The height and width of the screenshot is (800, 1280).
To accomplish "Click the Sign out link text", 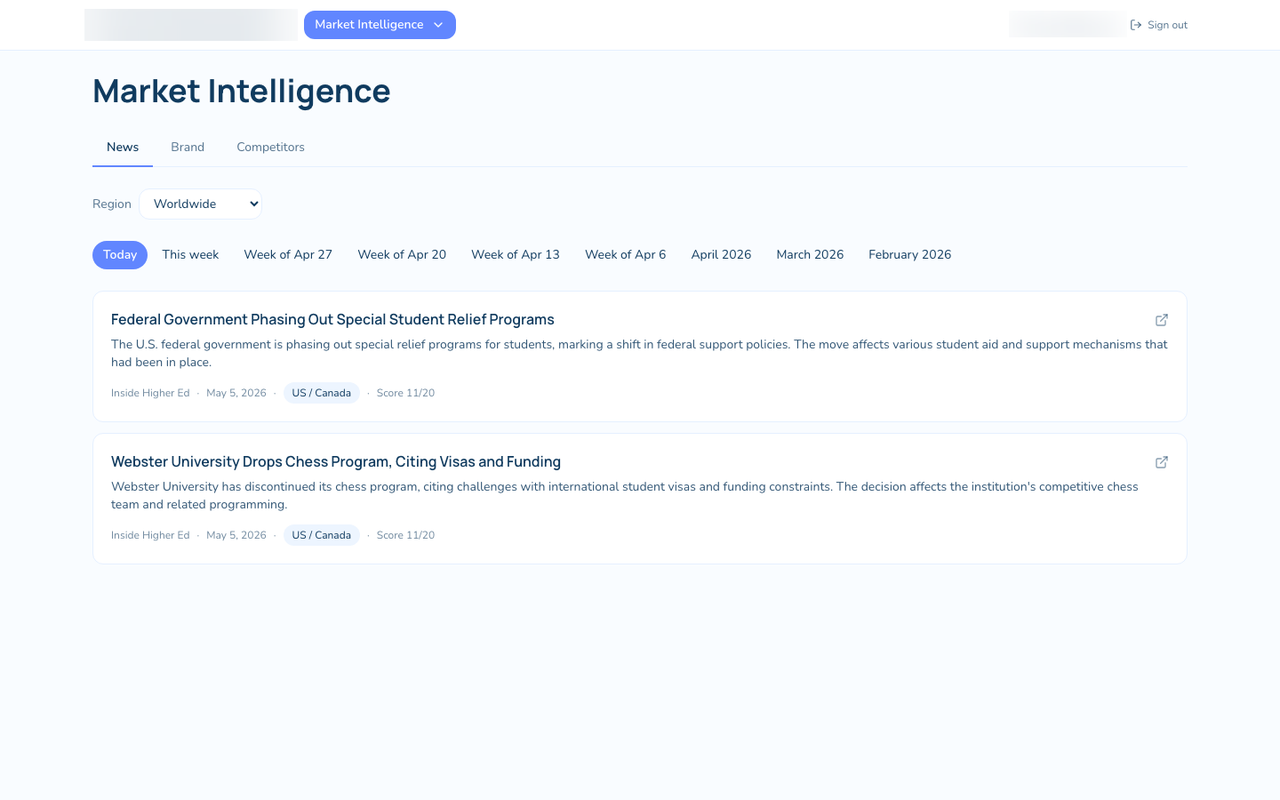I will coord(1167,25).
